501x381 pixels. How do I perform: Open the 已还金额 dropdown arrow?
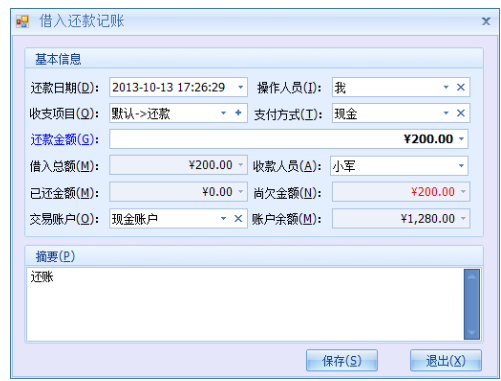click(x=240, y=192)
